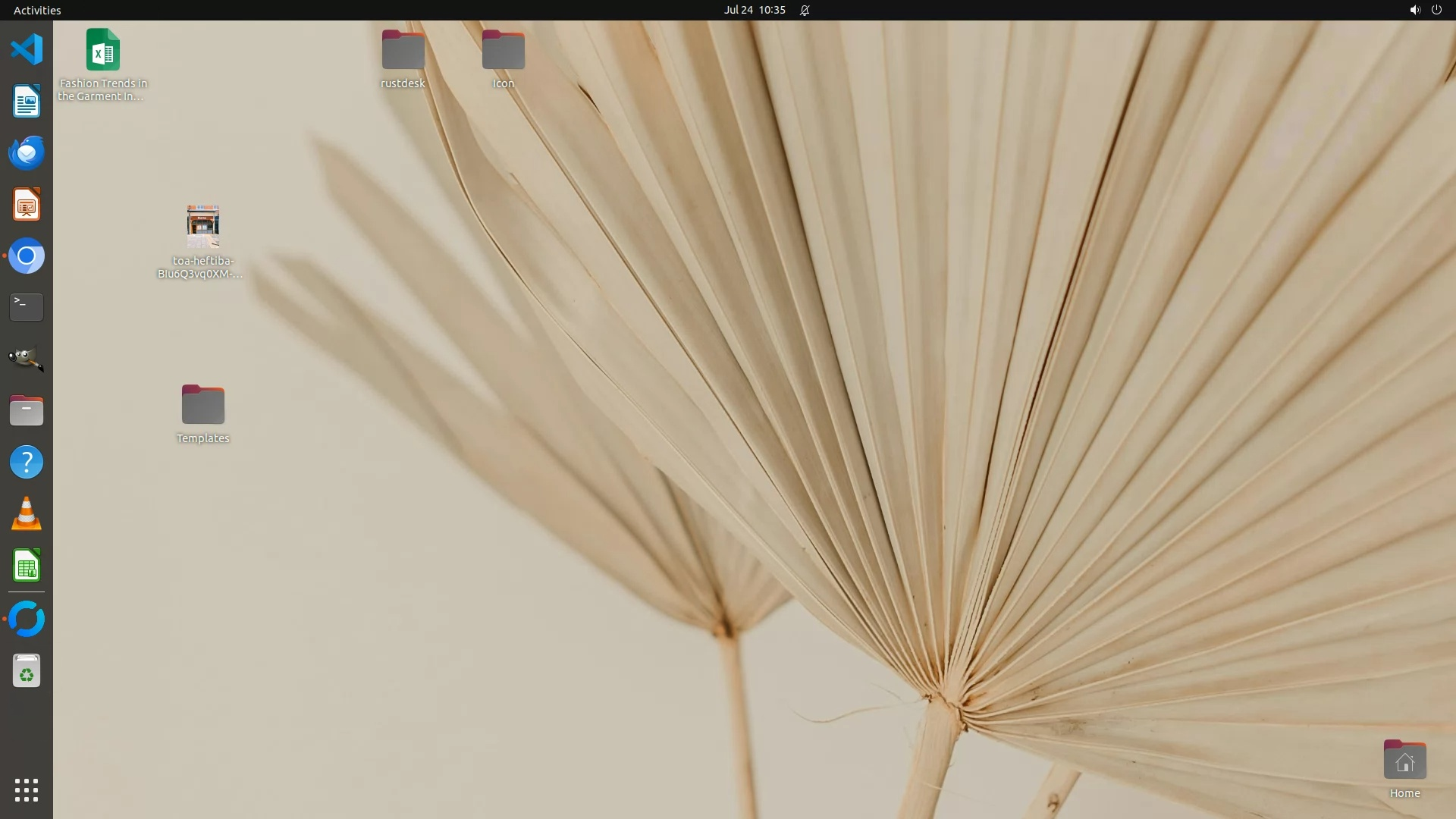Open the Trash in dock
The width and height of the screenshot is (1456, 819).
coord(27,671)
